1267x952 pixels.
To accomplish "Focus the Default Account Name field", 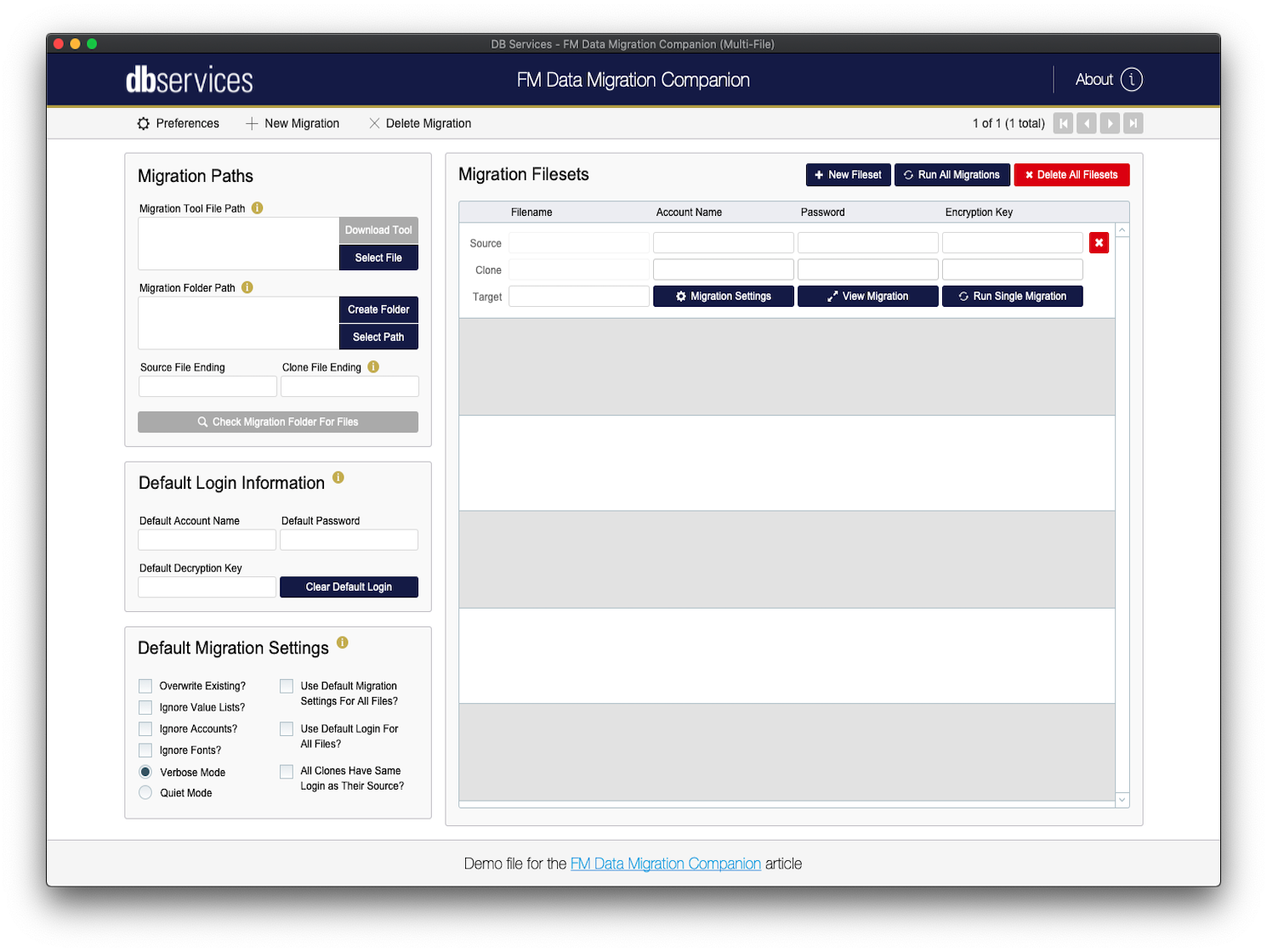I will pyautogui.click(x=207, y=540).
